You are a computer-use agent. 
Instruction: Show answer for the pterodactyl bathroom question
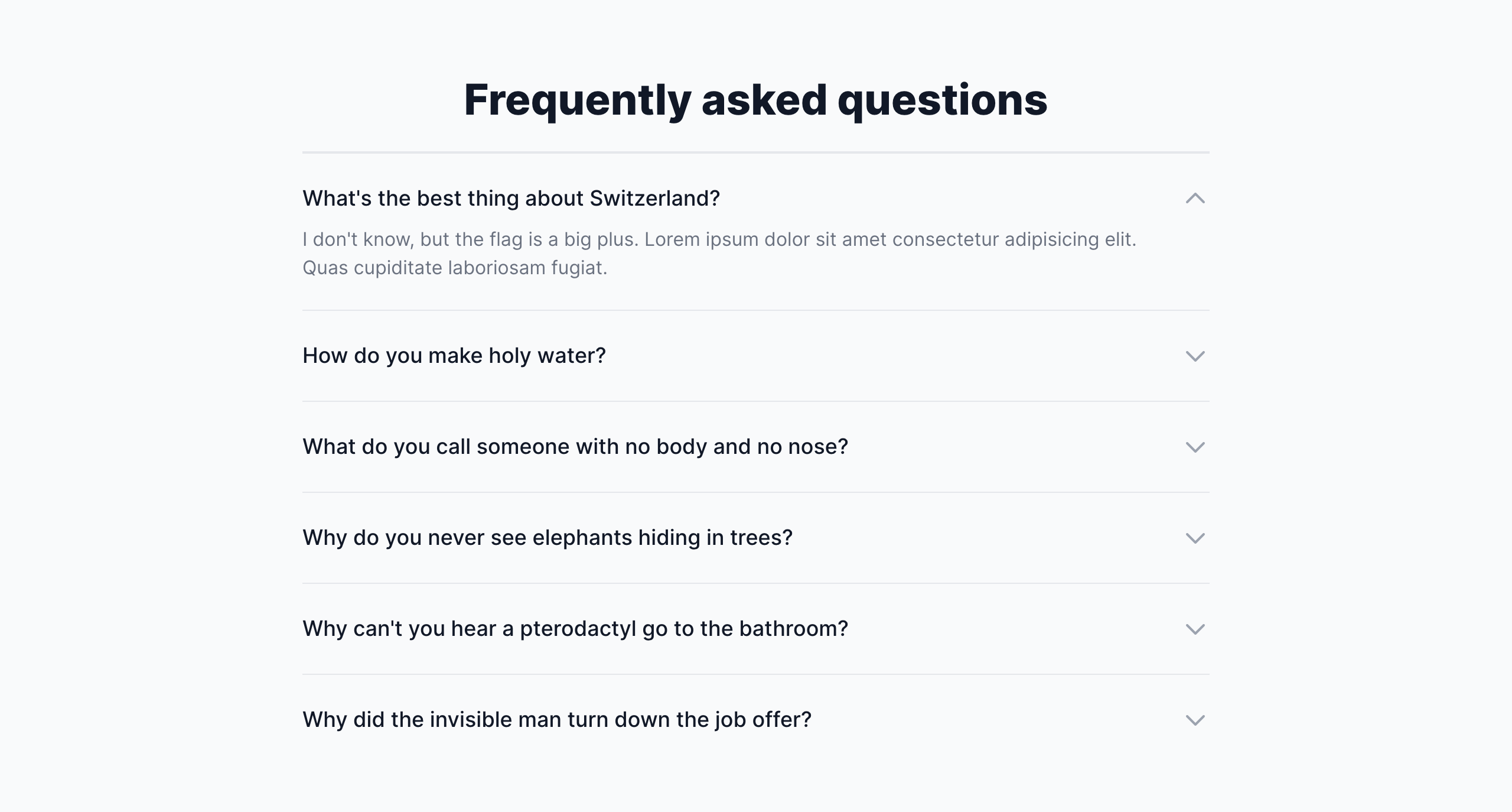pos(575,629)
